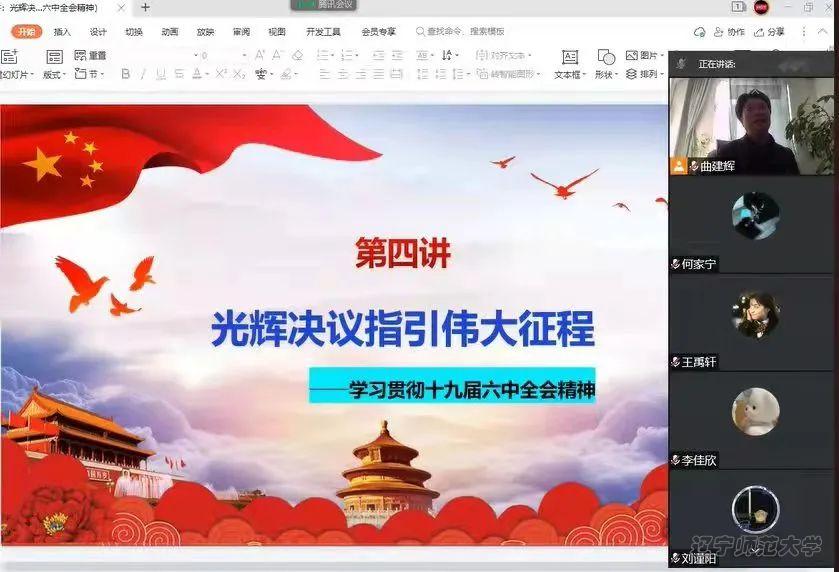Open the 动画 (Animation) ribbon tab
Image resolution: width=839 pixels, height=572 pixels.
pos(170,32)
